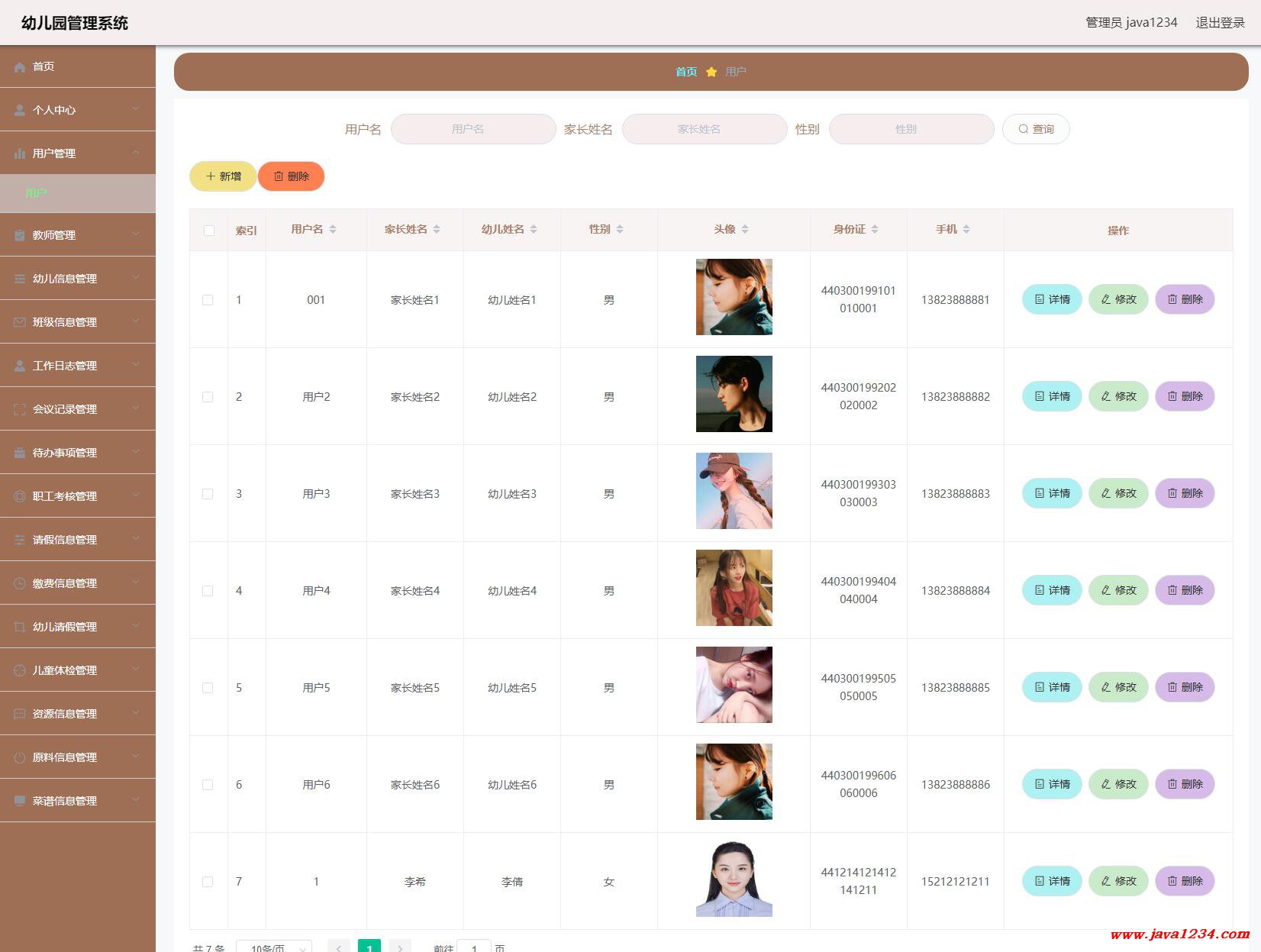Click the crop icon next to 幼儿请假管理

coord(20,628)
